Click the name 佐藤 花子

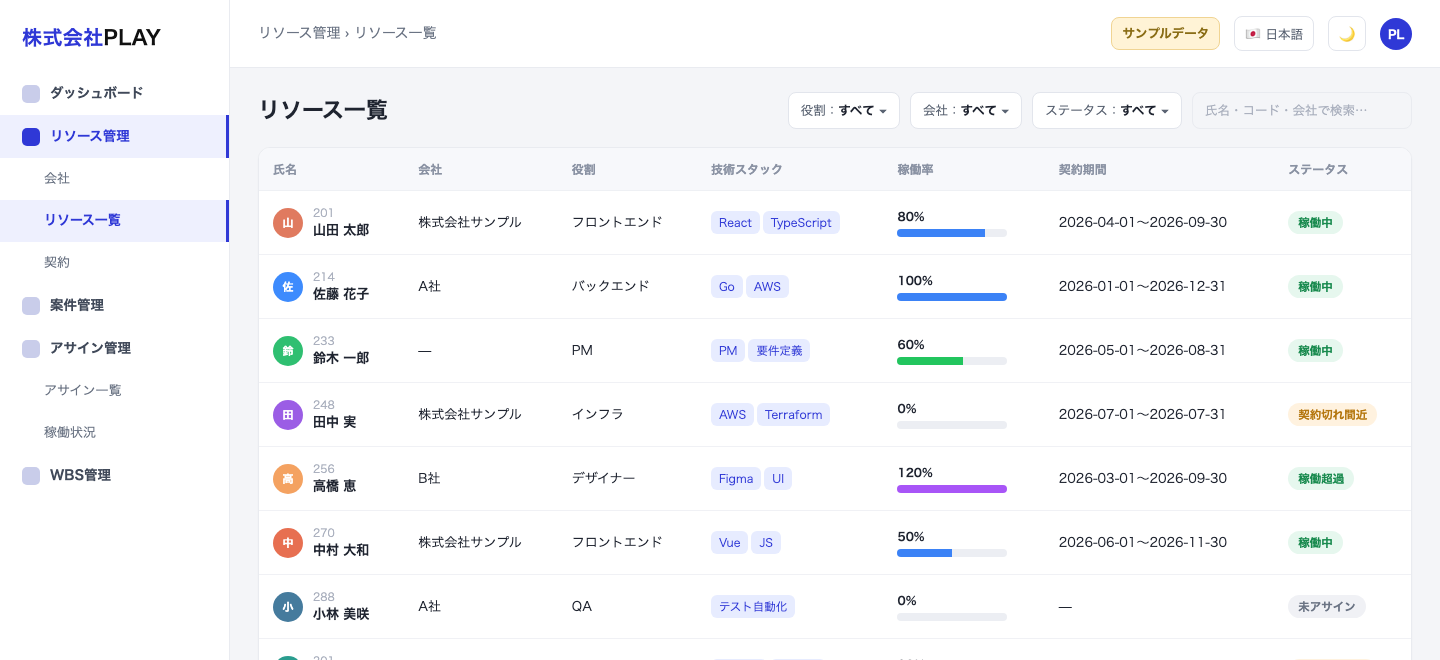341,295
